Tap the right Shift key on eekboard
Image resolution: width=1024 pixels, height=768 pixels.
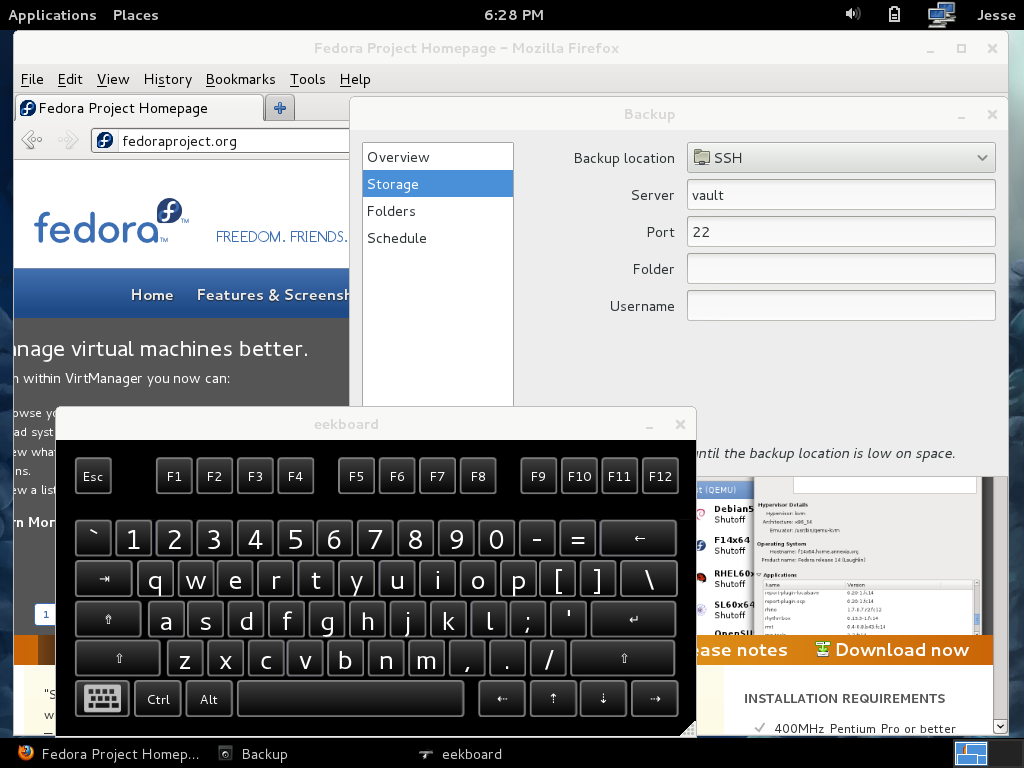(623, 658)
